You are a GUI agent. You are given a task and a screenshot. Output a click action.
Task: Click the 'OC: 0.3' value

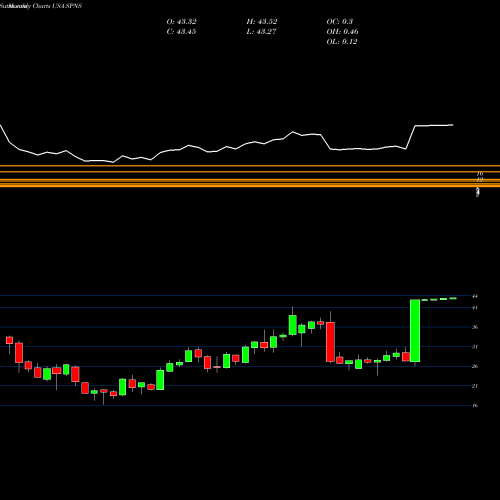pyautogui.click(x=339, y=22)
